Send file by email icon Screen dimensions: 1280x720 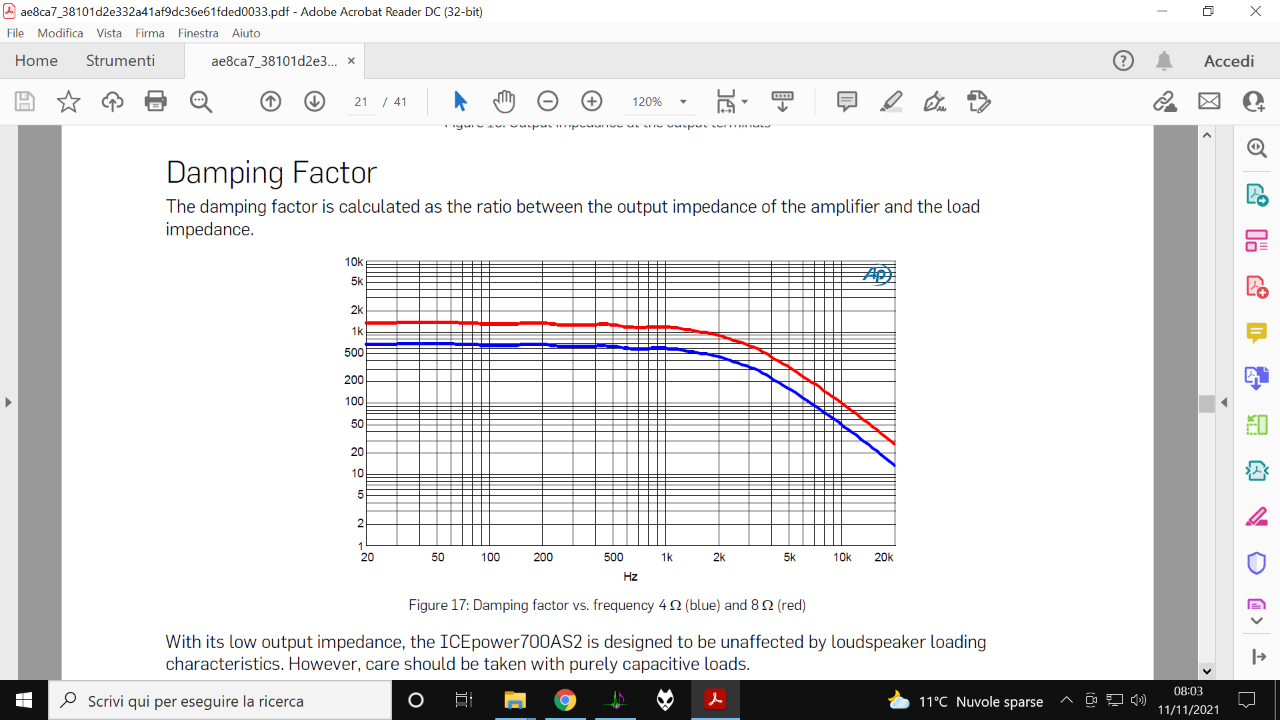[x=1210, y=101]
